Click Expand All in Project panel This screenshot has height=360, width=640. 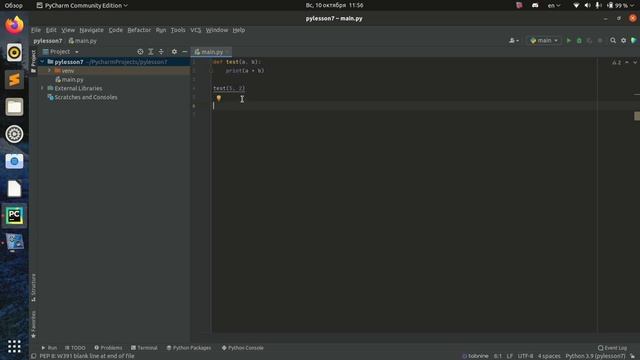pos(151,52)
